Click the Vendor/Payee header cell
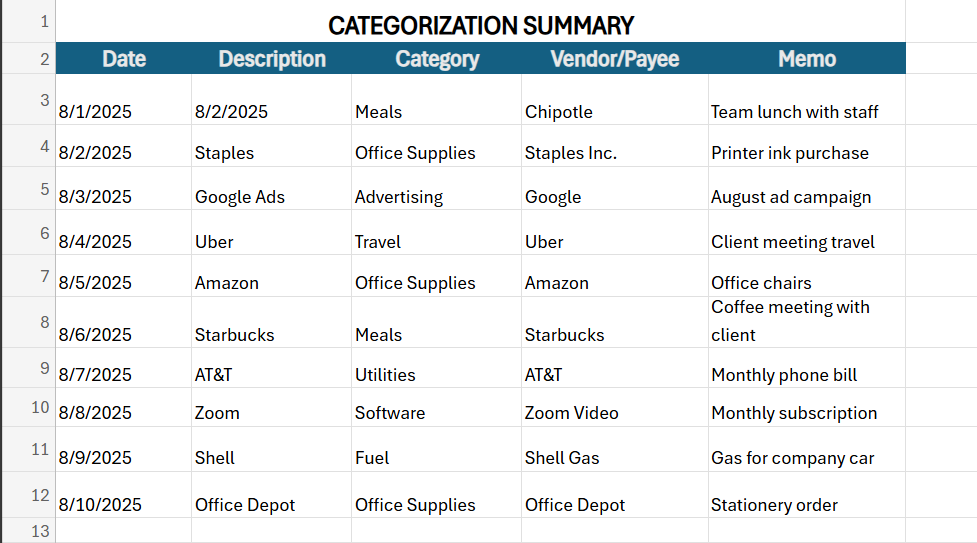Viewport: 977px width, 543px height. 614,59
